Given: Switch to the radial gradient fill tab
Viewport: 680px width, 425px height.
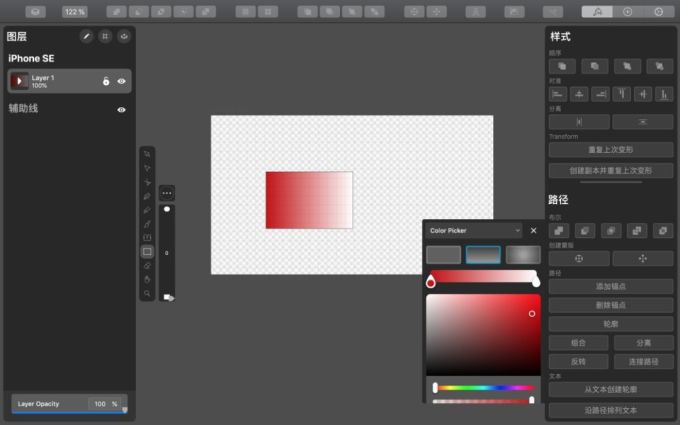Looking at the screenshot, I should [x=523, y=255].
